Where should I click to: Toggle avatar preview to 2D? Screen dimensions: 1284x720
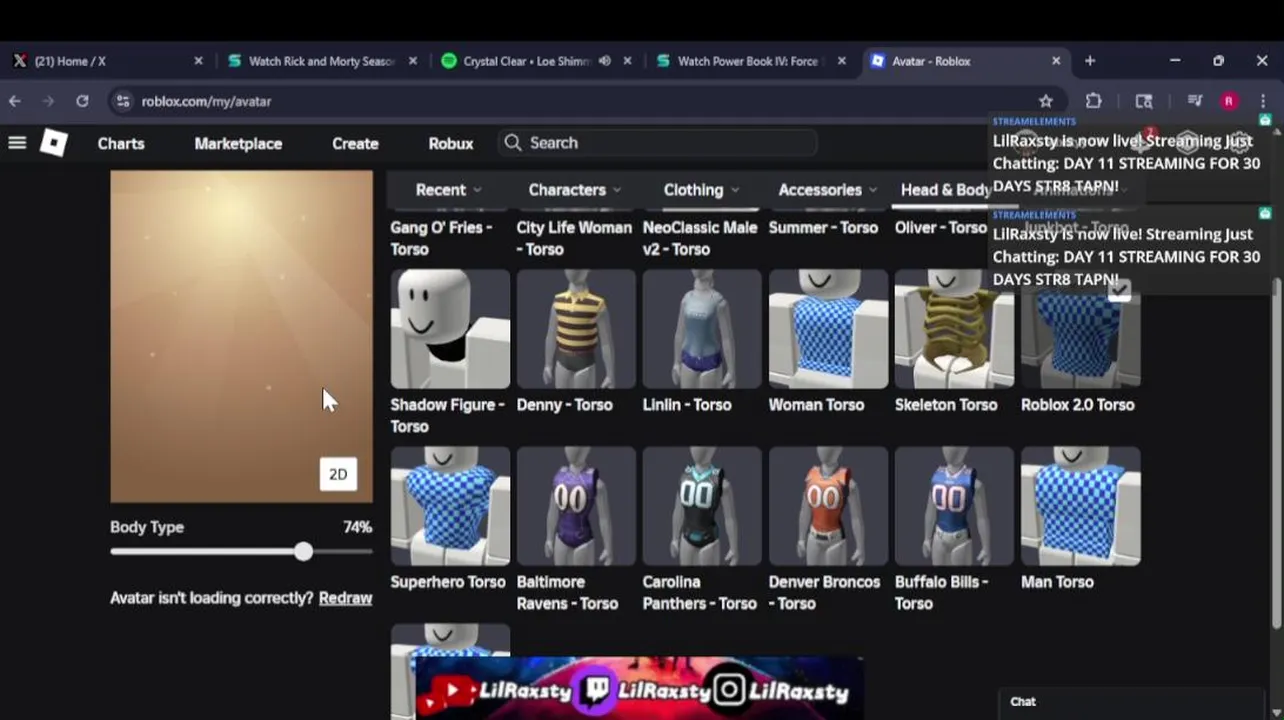338,474
